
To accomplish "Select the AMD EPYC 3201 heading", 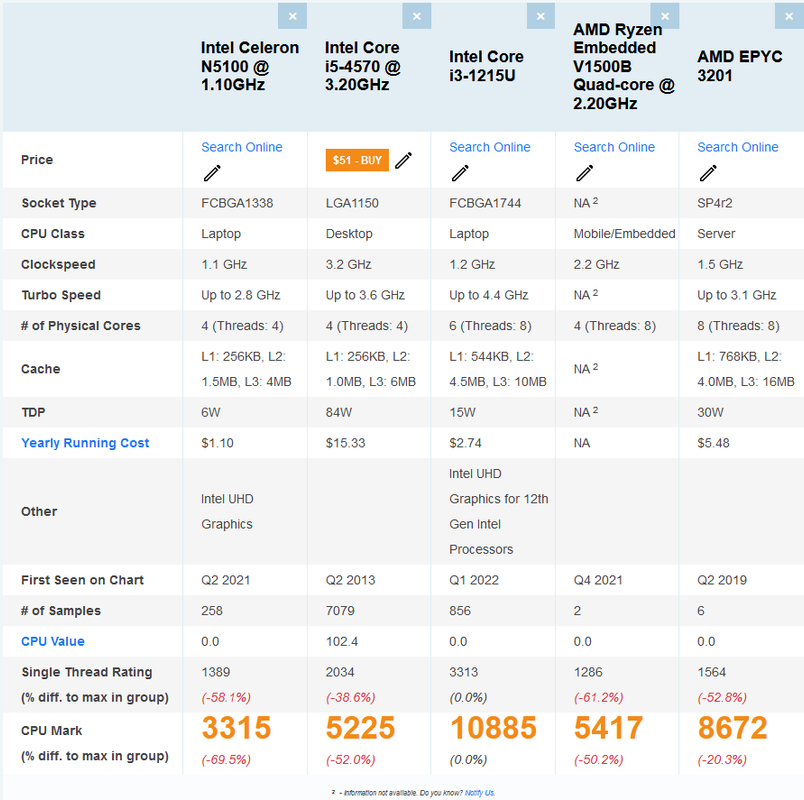I will [739, 66].
